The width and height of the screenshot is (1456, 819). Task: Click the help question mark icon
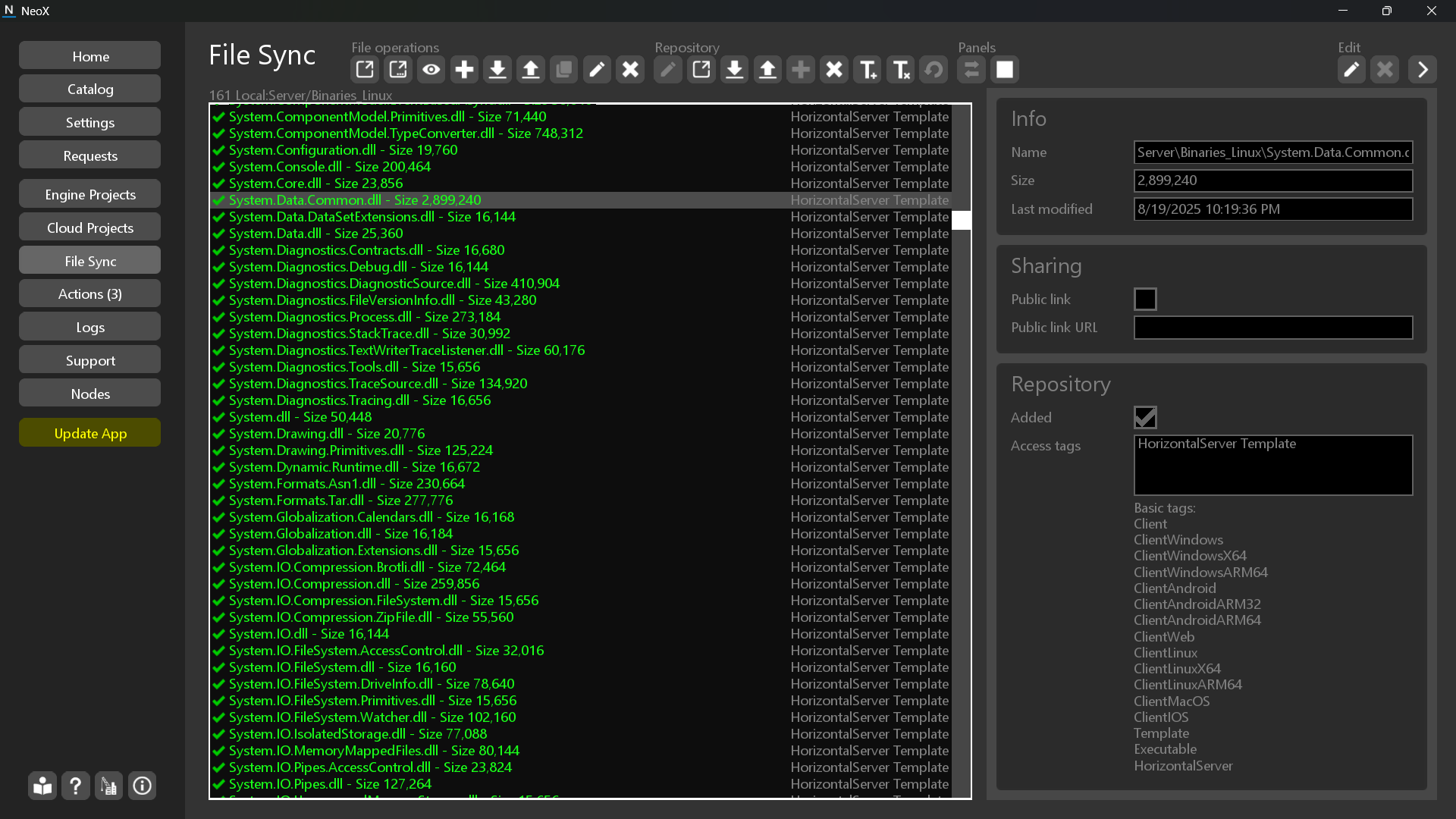[x=75, y=786]
